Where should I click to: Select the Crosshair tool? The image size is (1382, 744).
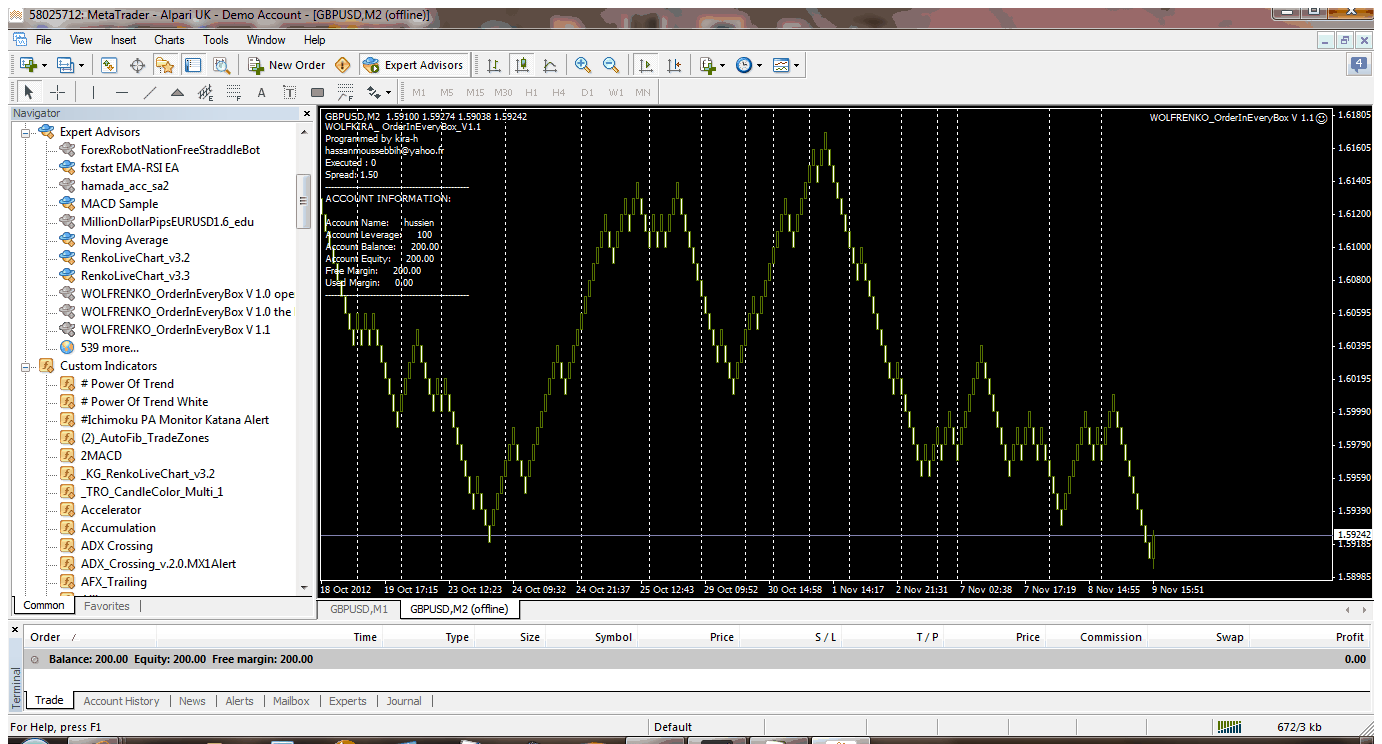[x=58, y=93]
